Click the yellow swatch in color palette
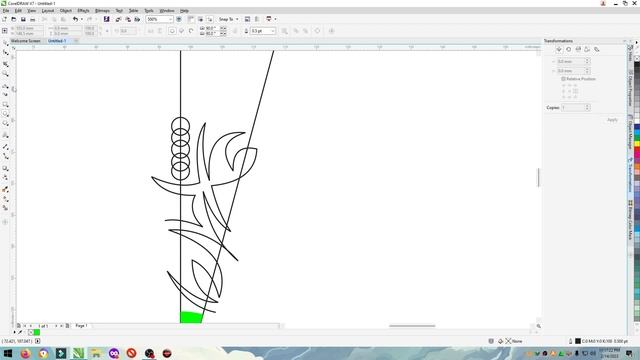This screenshot has width=640, height=360. [x=637, y=144]
